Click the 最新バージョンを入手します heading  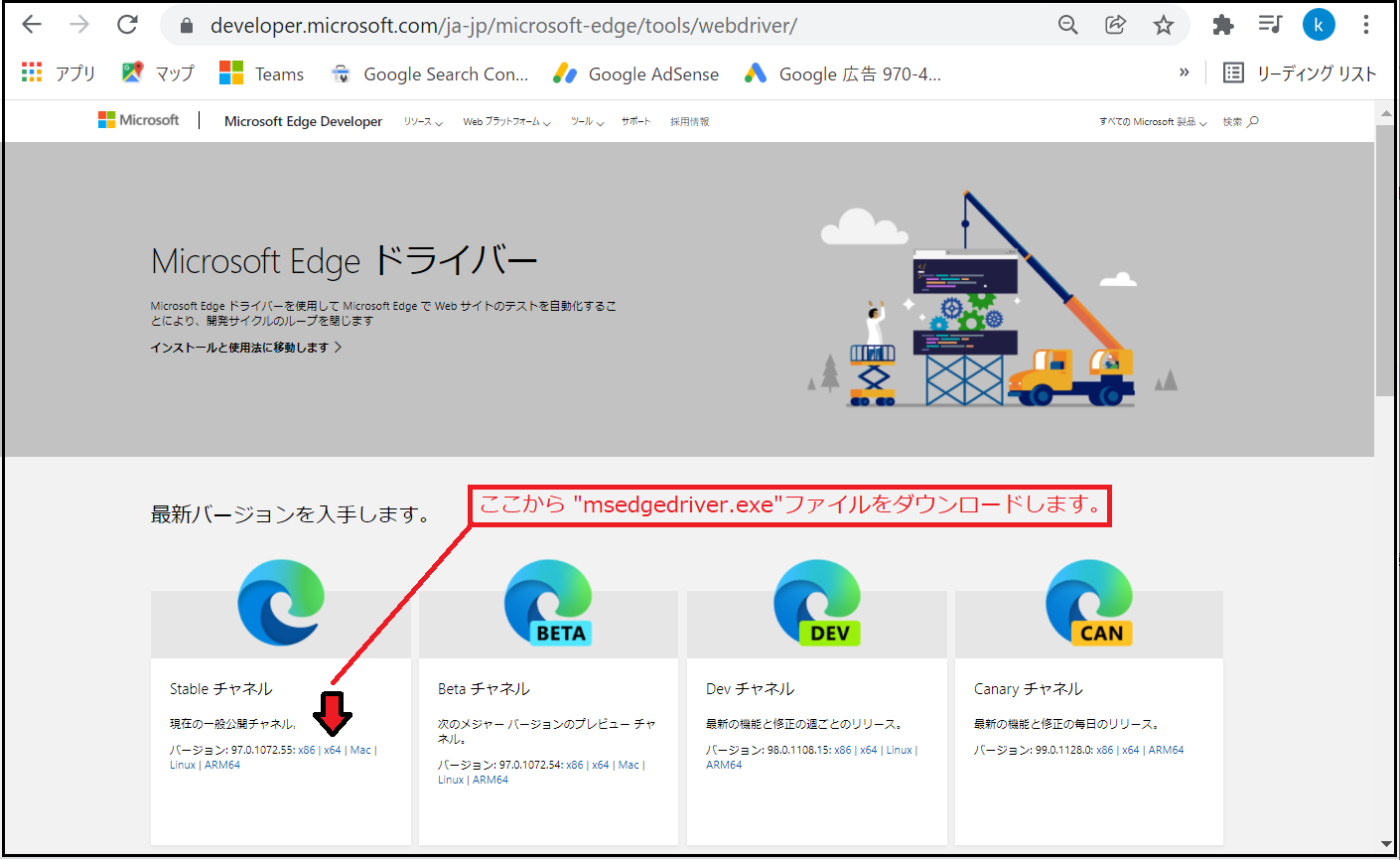(x=290, y=514)
